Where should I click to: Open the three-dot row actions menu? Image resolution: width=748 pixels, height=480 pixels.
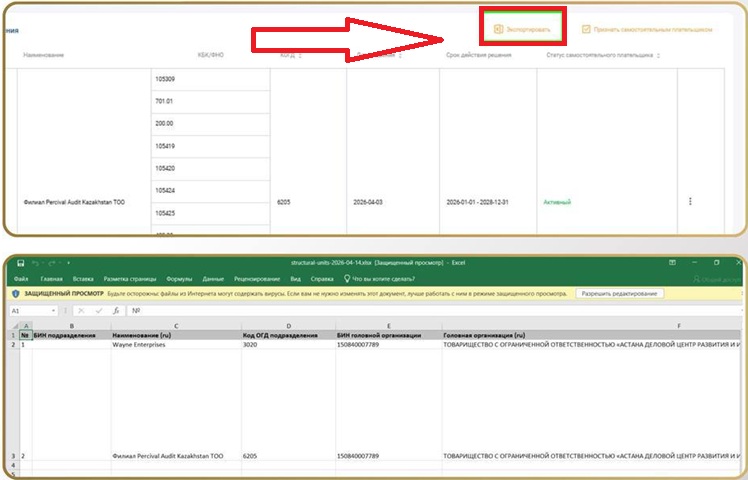[690, 201]
